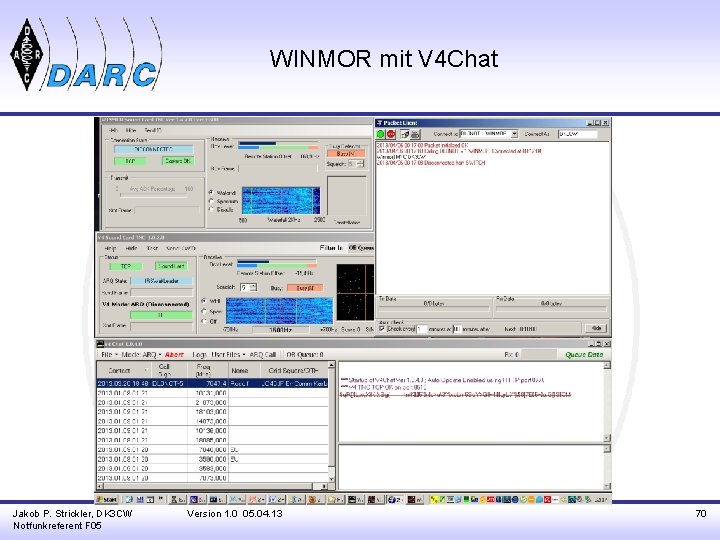Click the V4 TNC waterfall display

point(279,311)
